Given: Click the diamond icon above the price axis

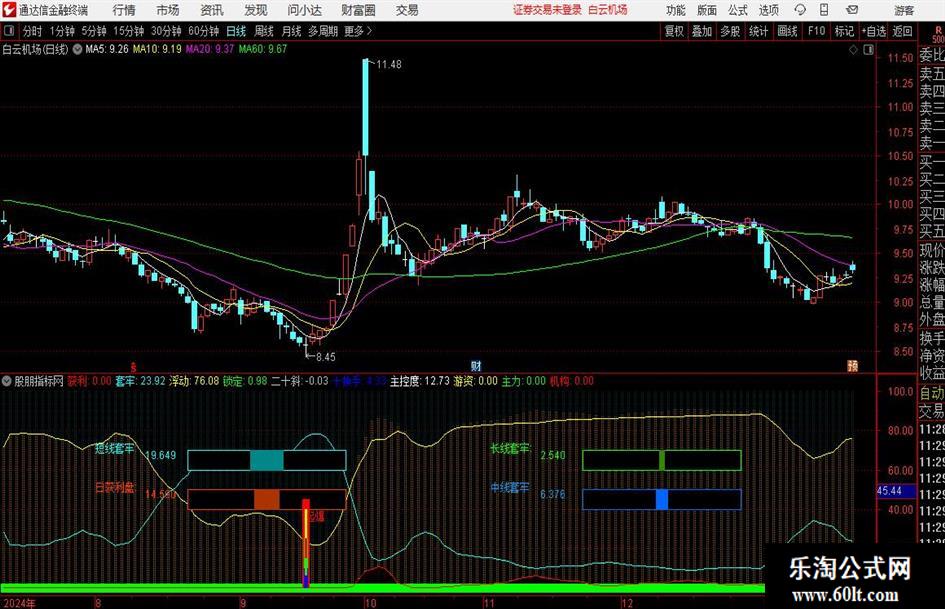Looking at the screenshot, I should tap(853, 50).
